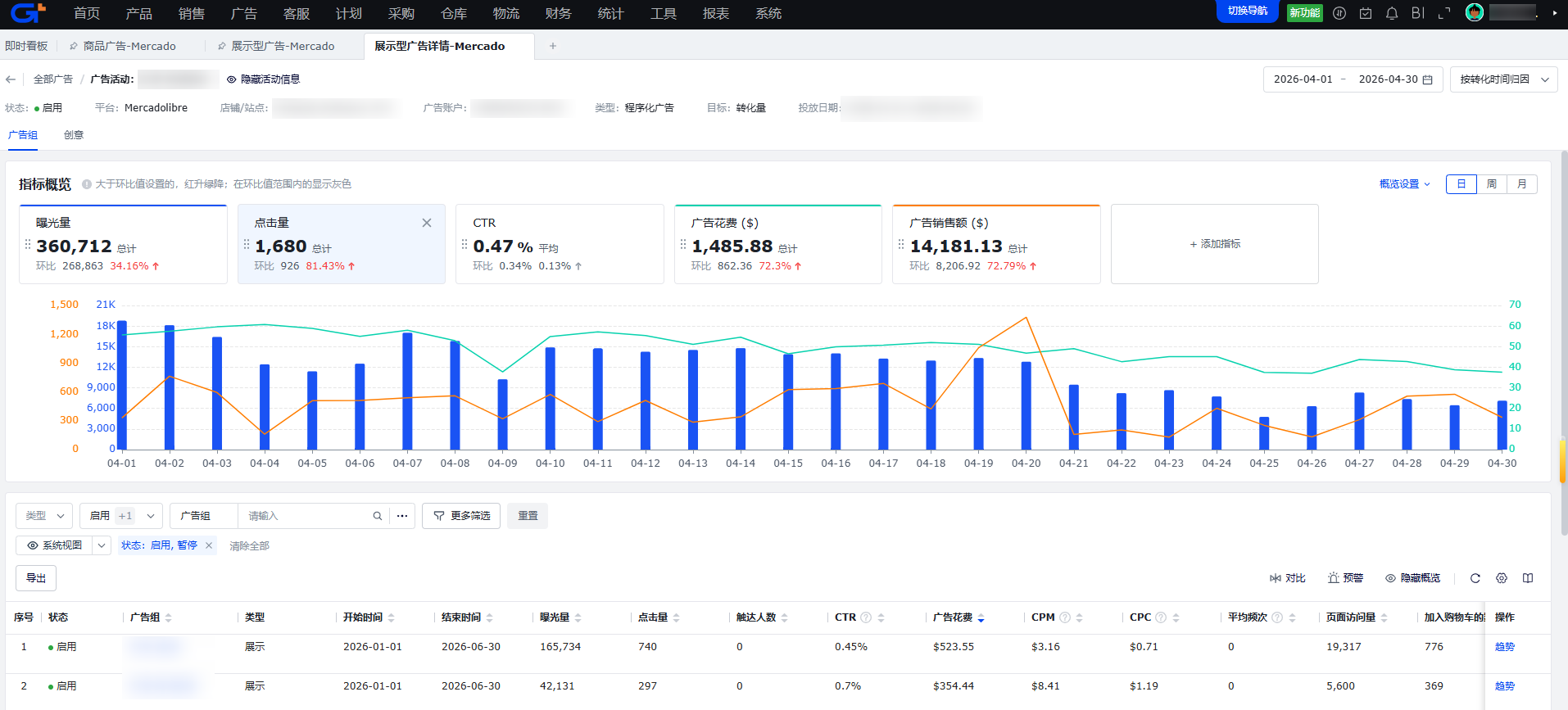Click the notification bell icon
1568x710 pixels.
1392,13
